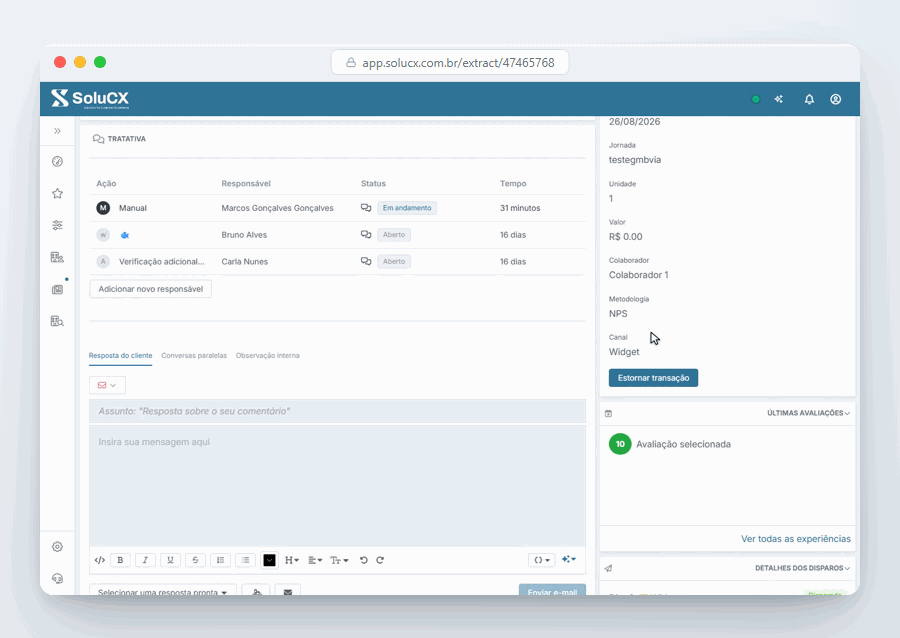Viewport: 900px width, 638px height.
Task: Redo the last edit in editor
Action: pos(380,560)
